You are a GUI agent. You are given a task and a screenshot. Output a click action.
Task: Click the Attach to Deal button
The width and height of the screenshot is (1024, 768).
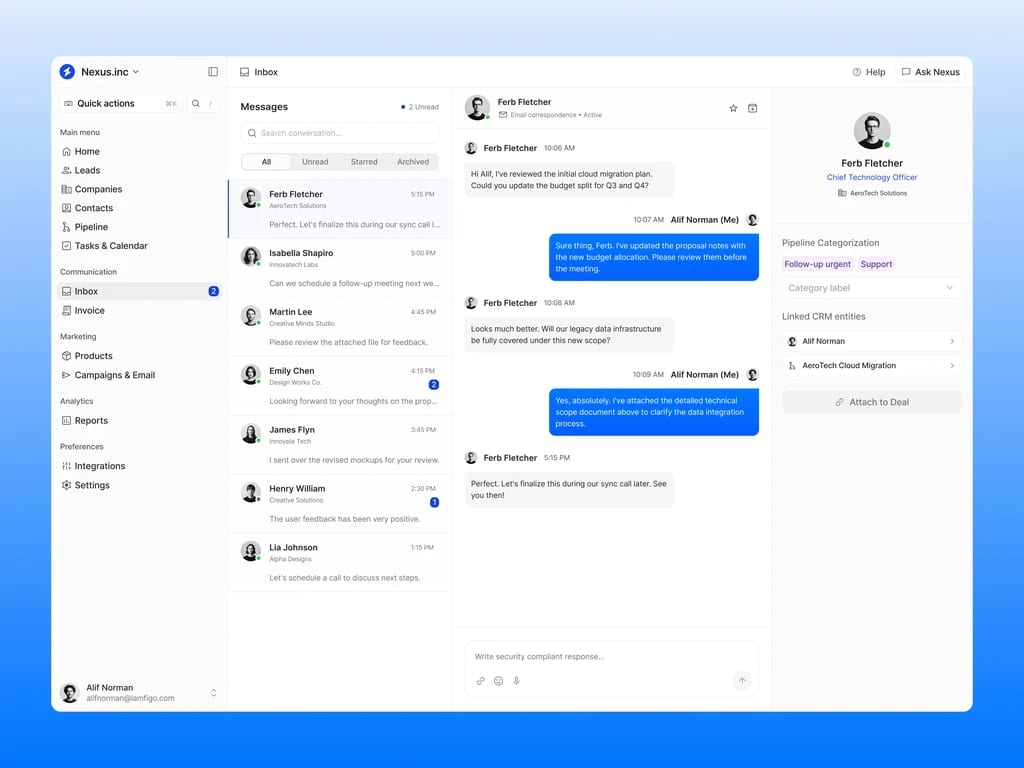point(871,402)
